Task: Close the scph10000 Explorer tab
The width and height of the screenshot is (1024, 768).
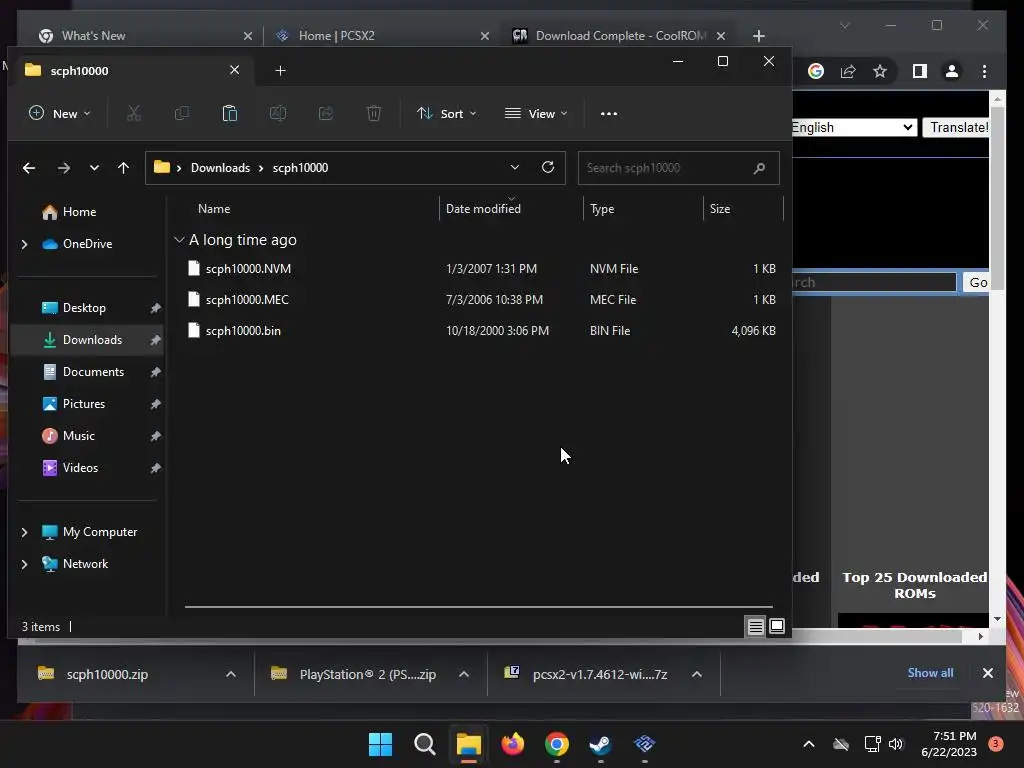Action: pos(234,70)
